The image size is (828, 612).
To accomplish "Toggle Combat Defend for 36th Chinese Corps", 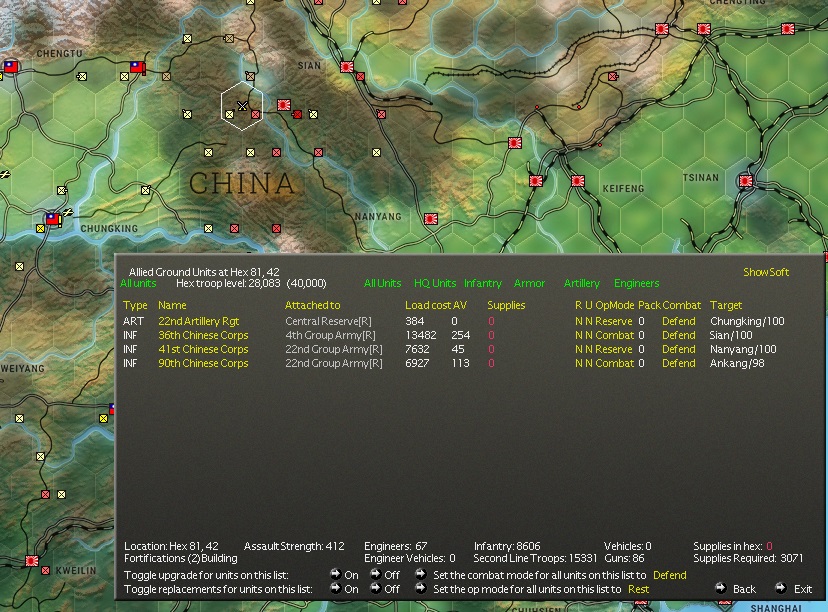I will (679, 335).
